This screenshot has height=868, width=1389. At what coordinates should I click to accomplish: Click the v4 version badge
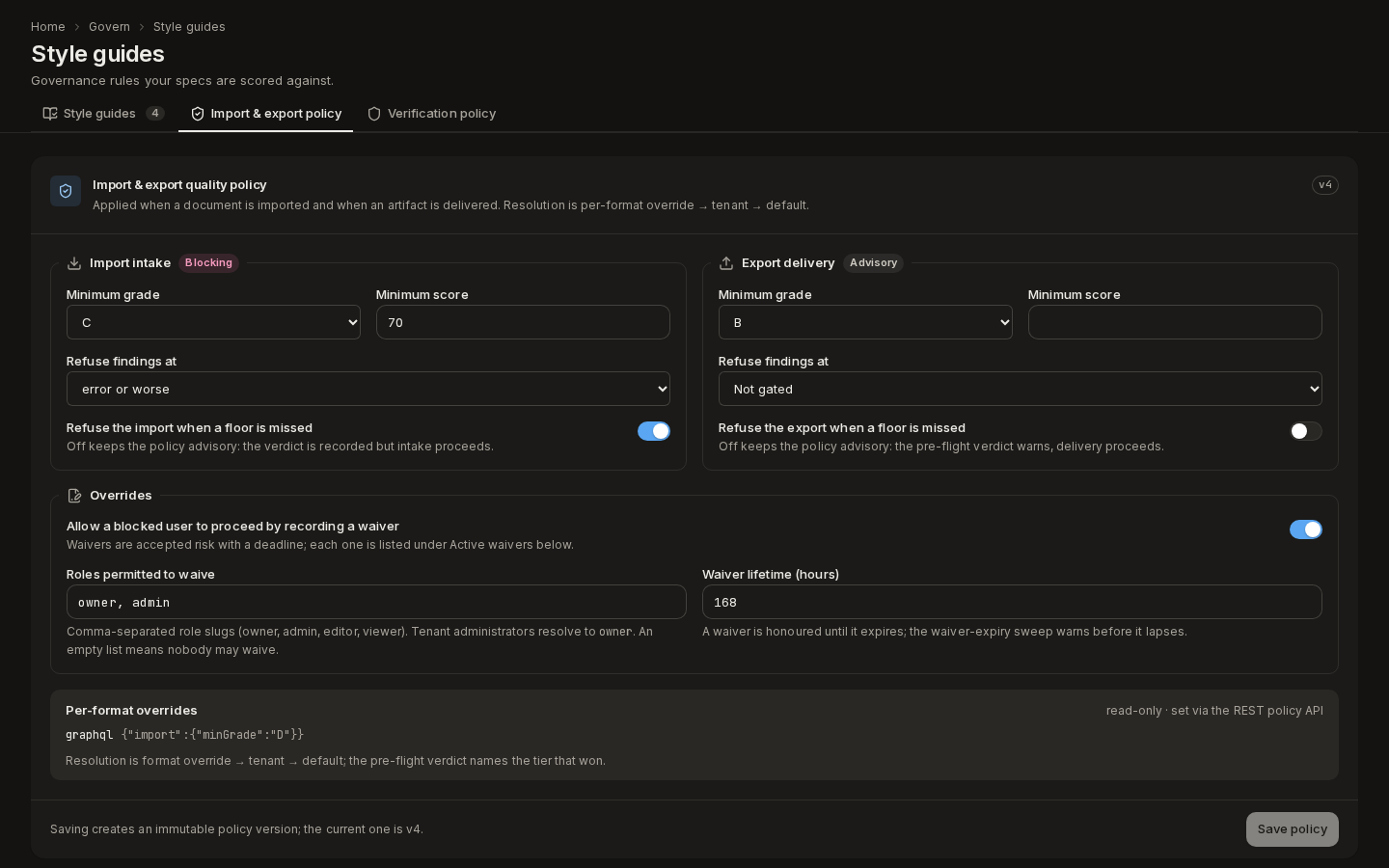[x=1325, y=185]
